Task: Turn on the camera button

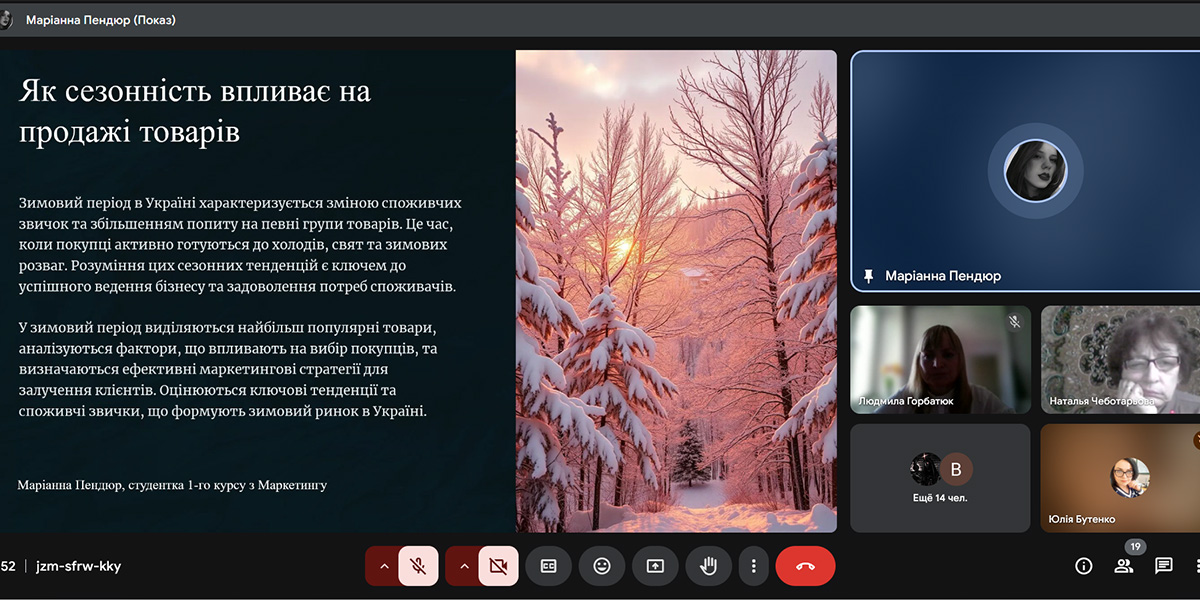Action: click(498, 566)
